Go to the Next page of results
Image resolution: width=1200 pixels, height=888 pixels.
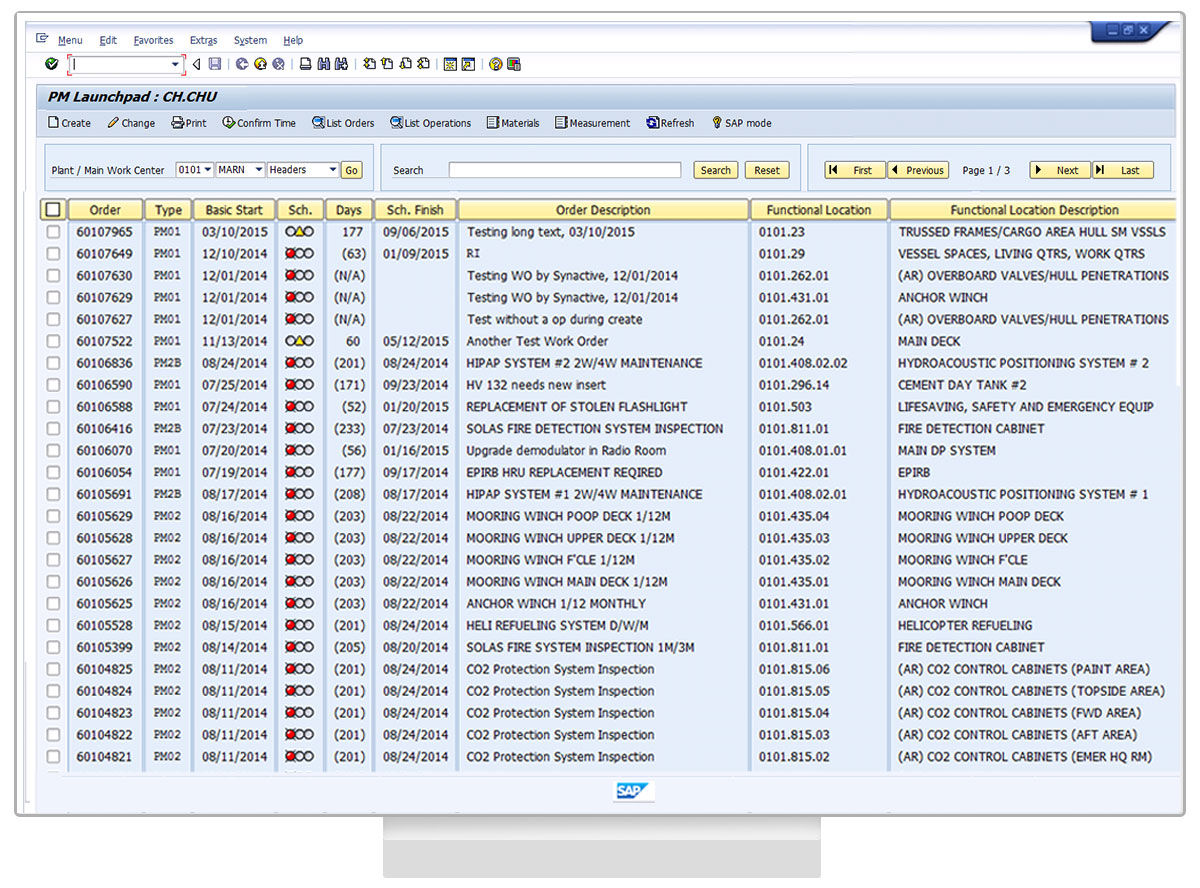click(x=1059, y=170)
